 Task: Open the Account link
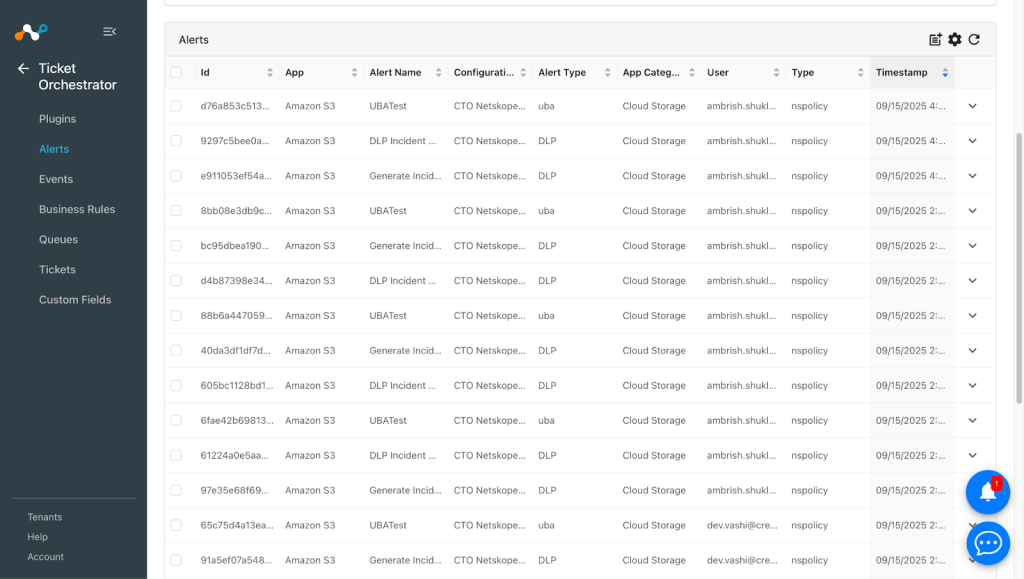pyautogui.click(x=46, y=557)
